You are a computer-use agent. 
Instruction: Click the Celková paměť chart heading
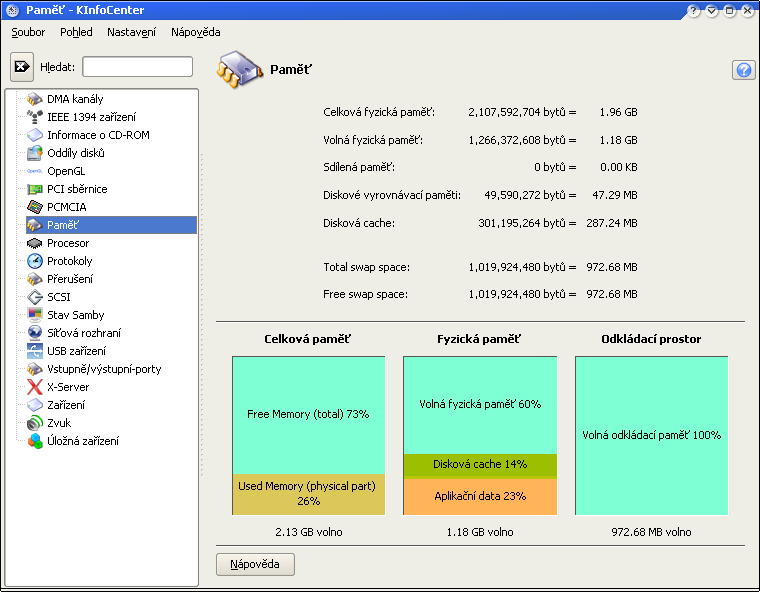click(307, 339)
